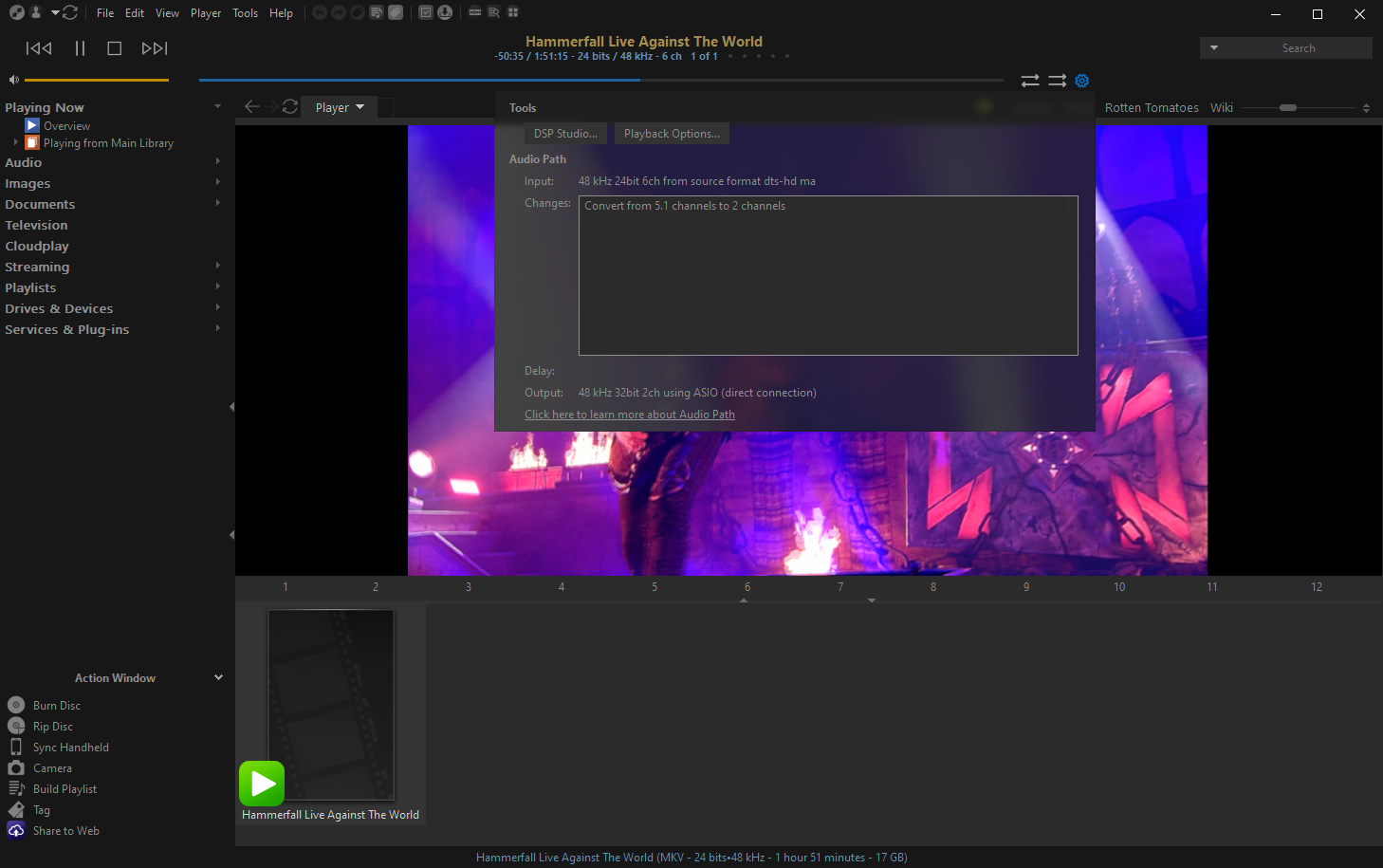Open the Tag action
Image resolution: width=1383 pixels, height=868 pixels.
coord(42,810)
